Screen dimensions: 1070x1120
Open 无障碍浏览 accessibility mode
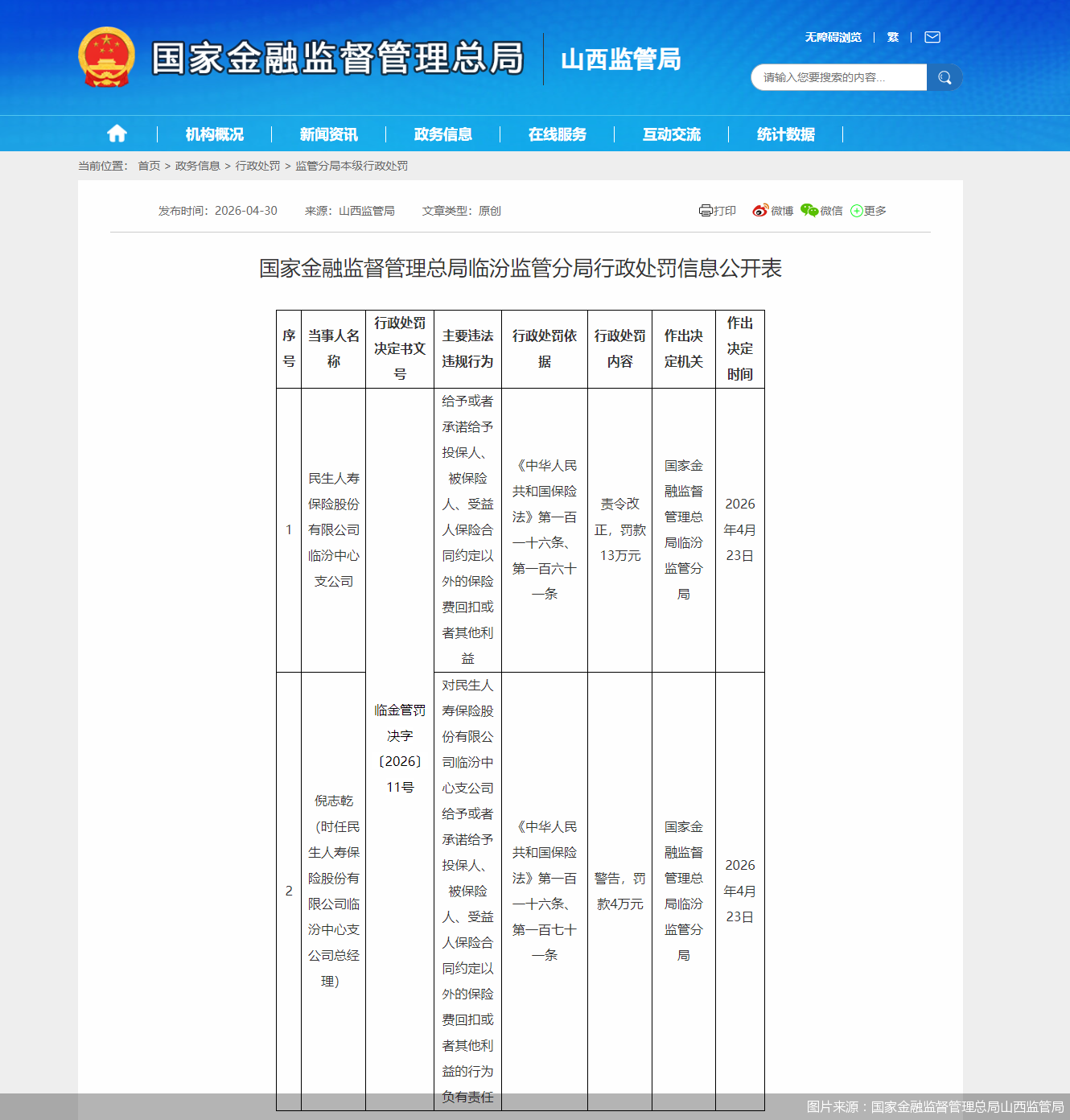pyautogui.click(x=833, y=37)
